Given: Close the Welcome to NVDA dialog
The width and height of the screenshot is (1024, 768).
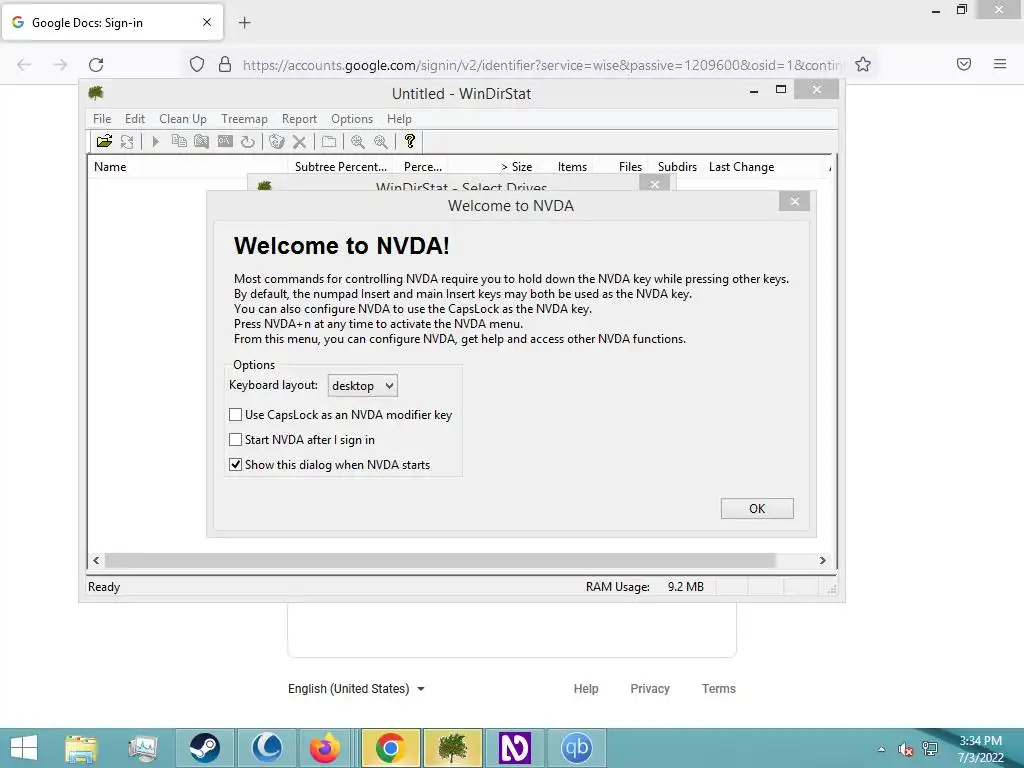Looking at the screenshot, I should pos(794,201).
